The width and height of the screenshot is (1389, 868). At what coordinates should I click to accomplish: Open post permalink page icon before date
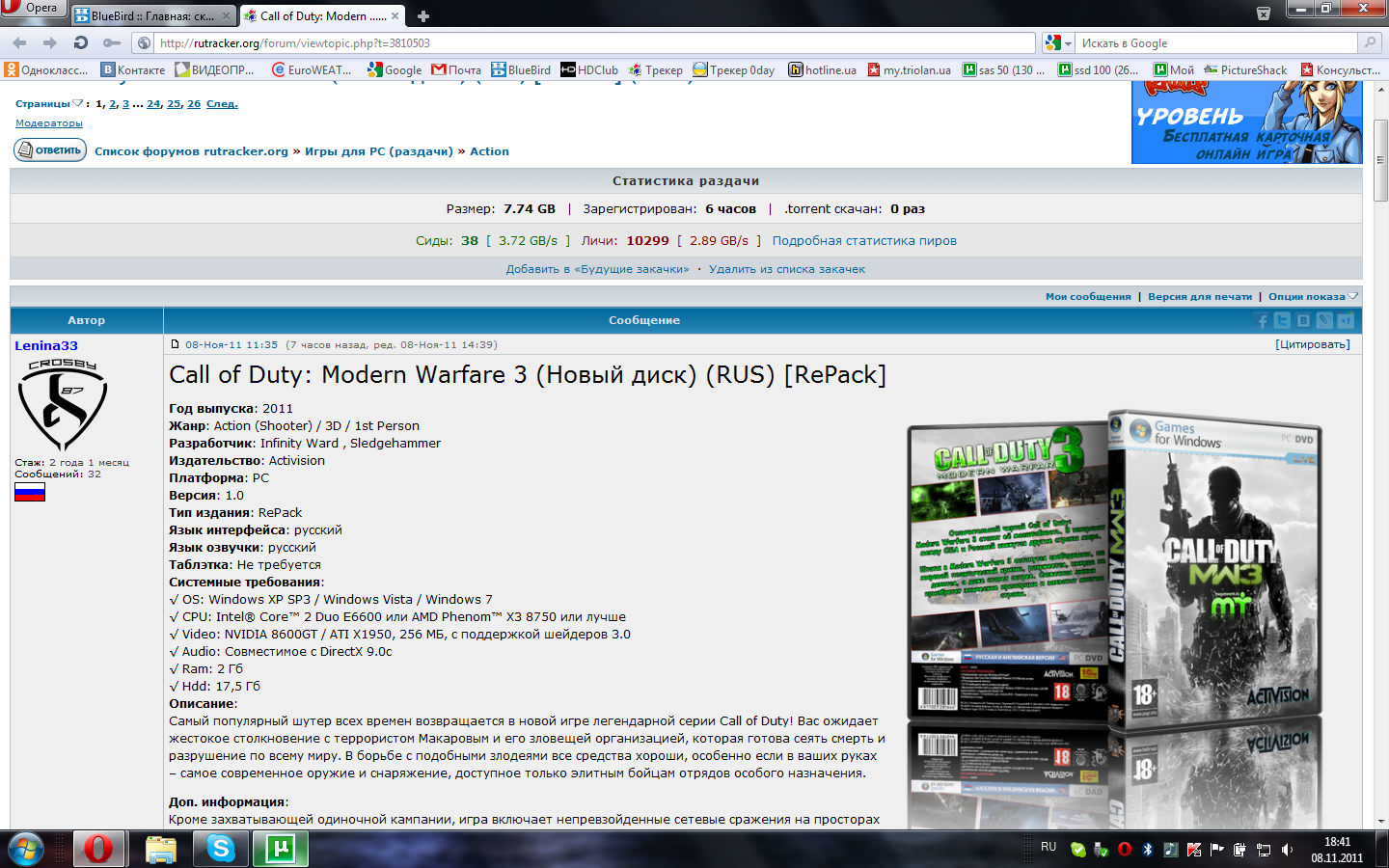175,344
